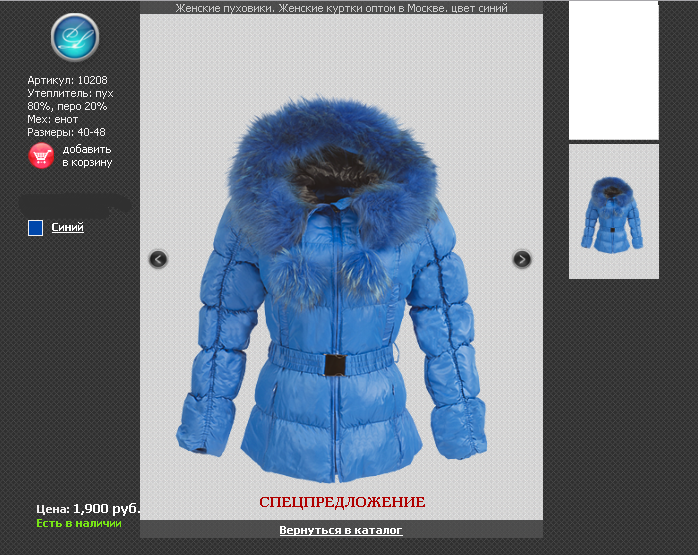Select the blank white thumbnail

(x=614, y=70)
